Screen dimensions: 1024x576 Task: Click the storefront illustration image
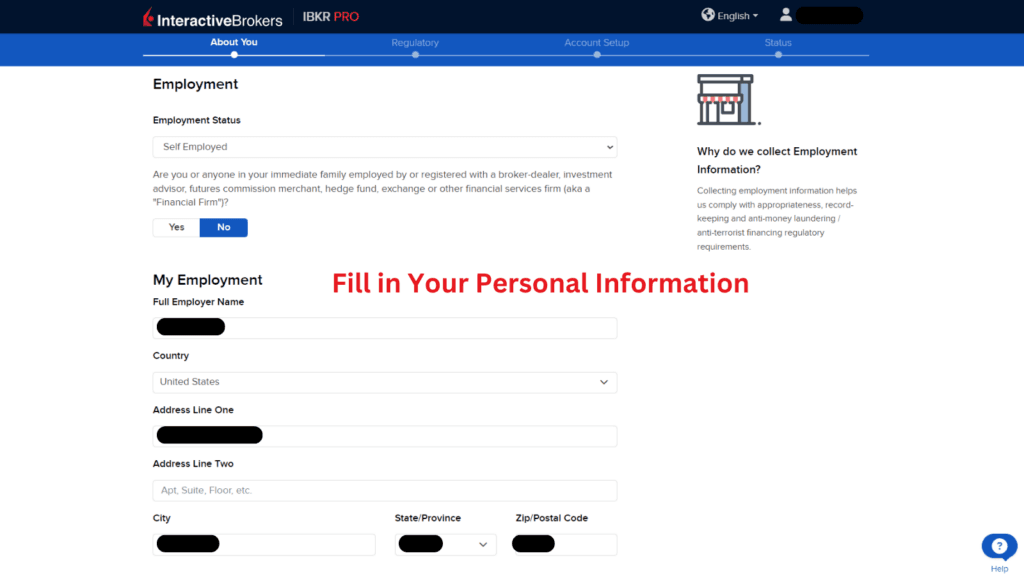[x=725, y=99]
